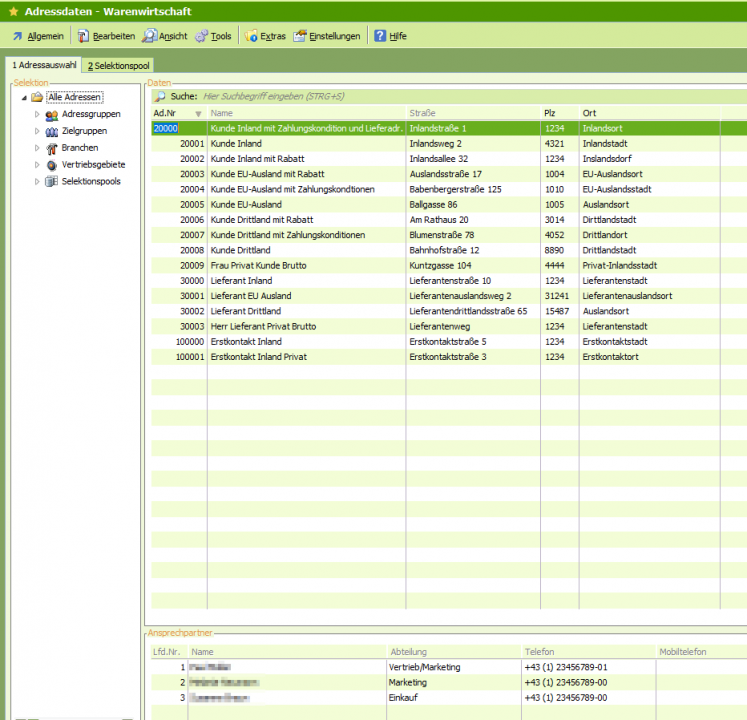Select row Erstkontakt Inland Privat
The width and height of the screenshot is (747, 720).
(449, 357)
